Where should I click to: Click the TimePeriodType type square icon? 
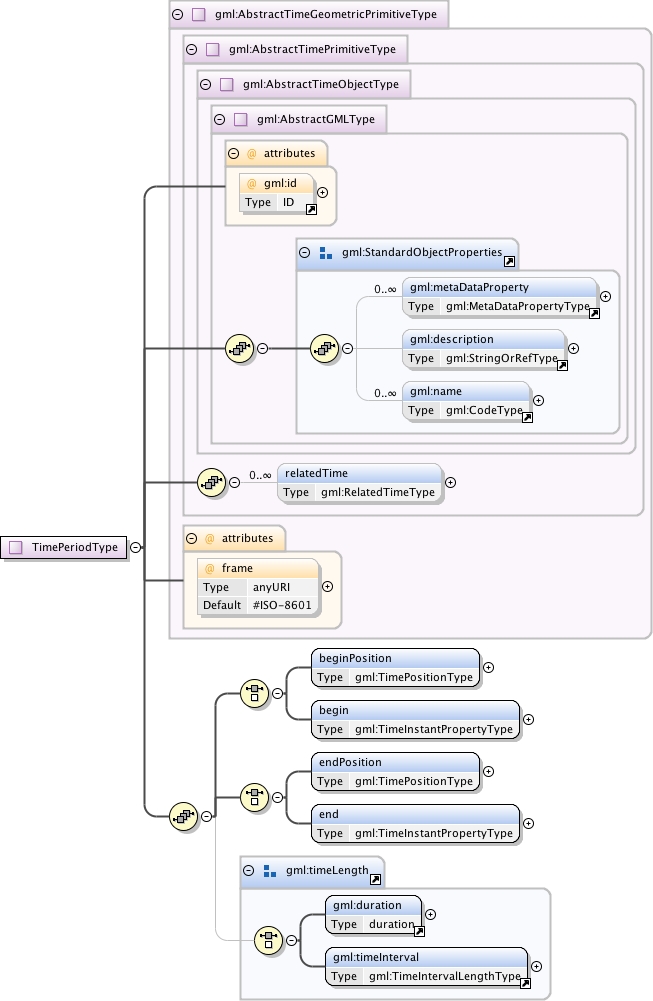16,547
